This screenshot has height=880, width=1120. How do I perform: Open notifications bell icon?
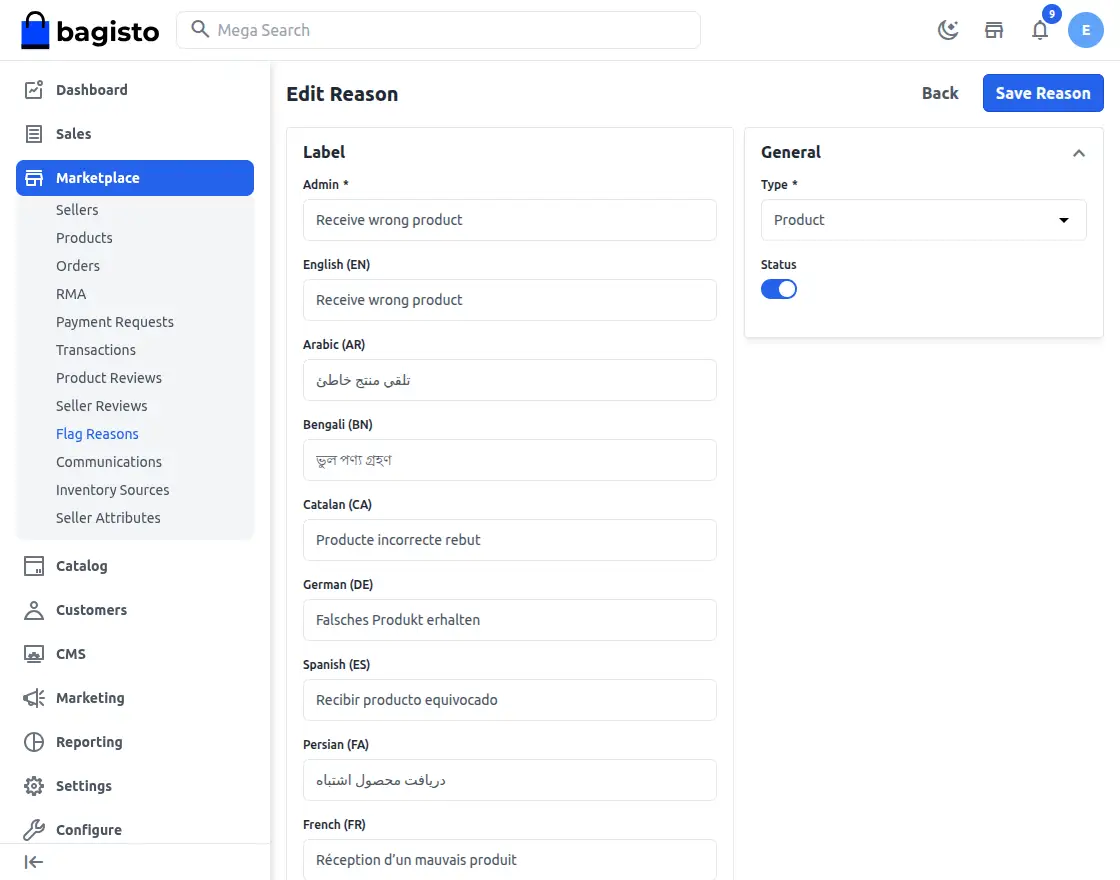1040,30
